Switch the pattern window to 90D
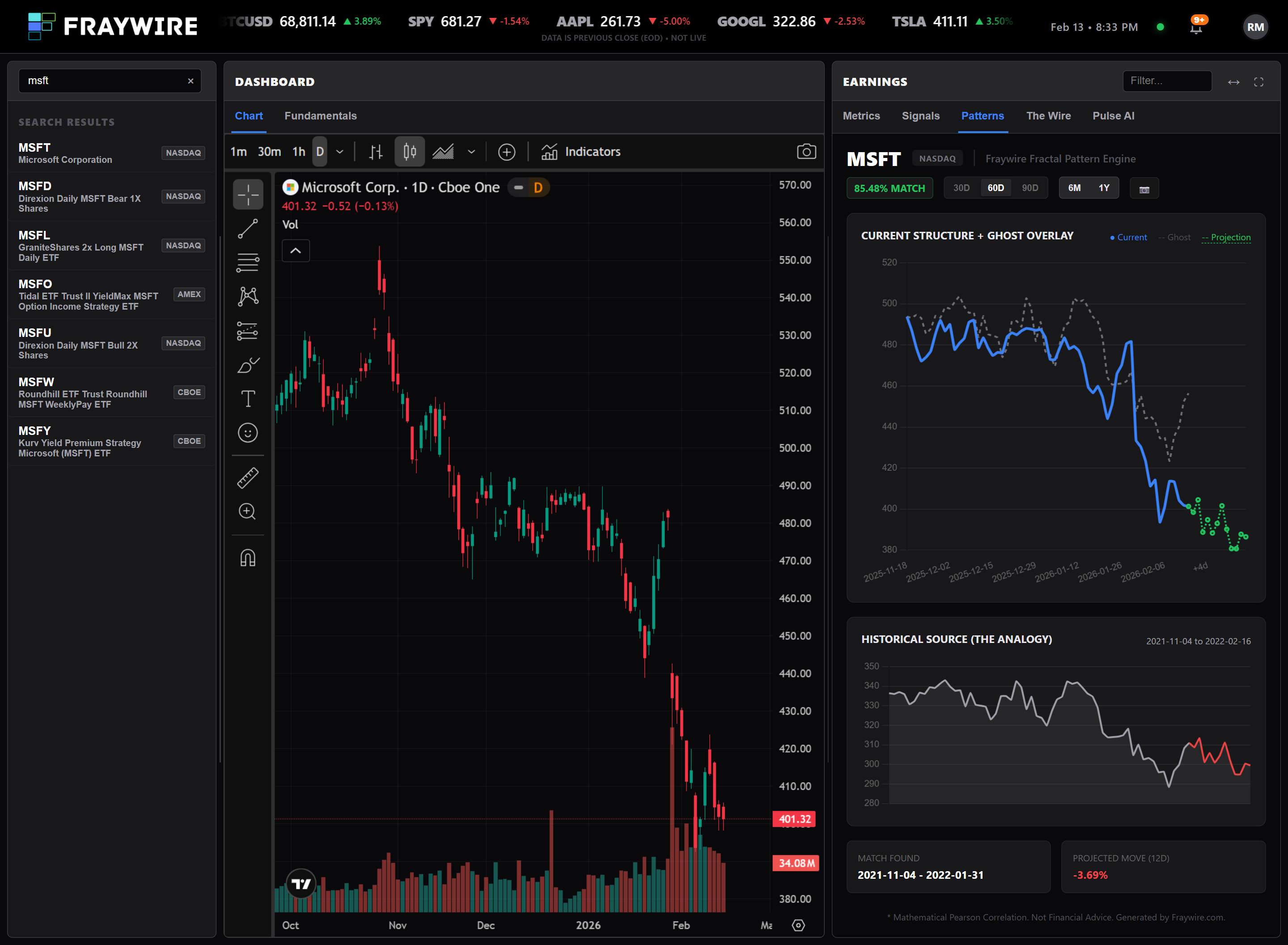The width and height of the screenshot is (1288, 945). 1030,188
